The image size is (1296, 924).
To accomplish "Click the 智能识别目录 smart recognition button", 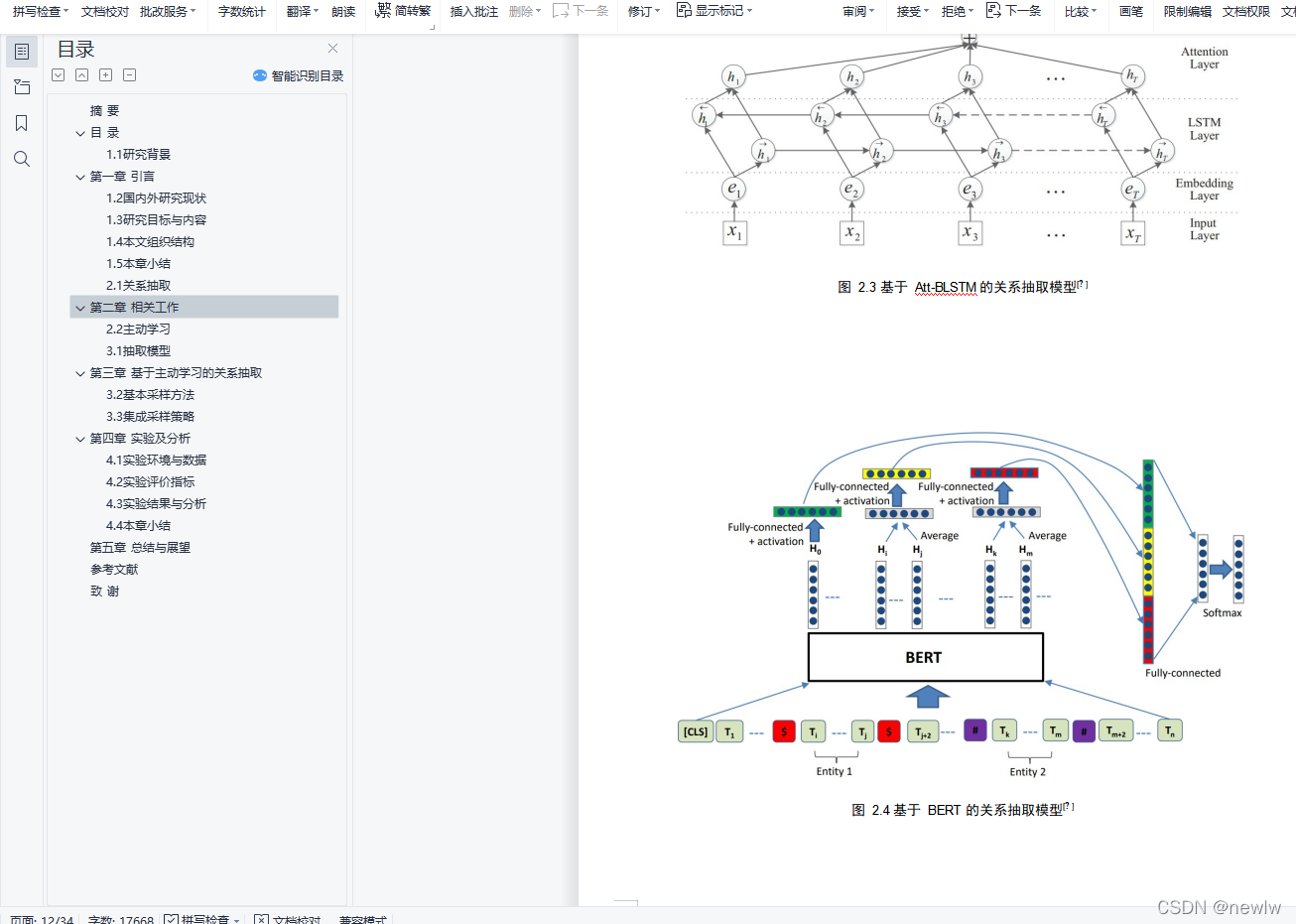I will pos(299,75).
